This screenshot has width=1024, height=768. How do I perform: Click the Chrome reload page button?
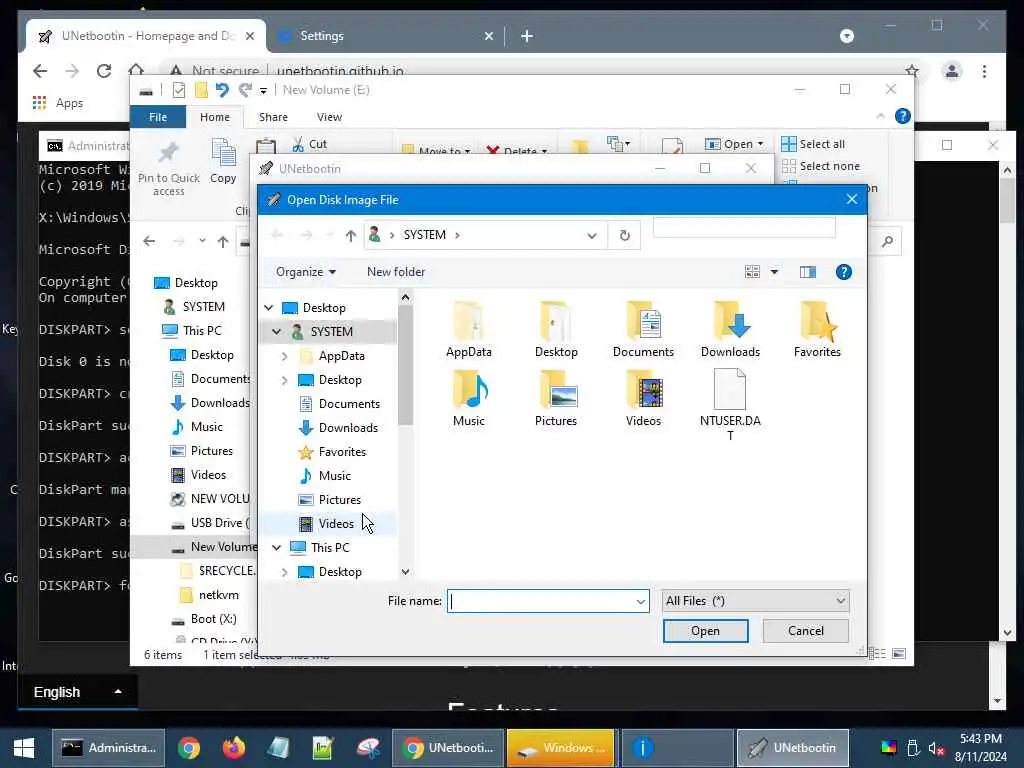[x=104, y=71]
